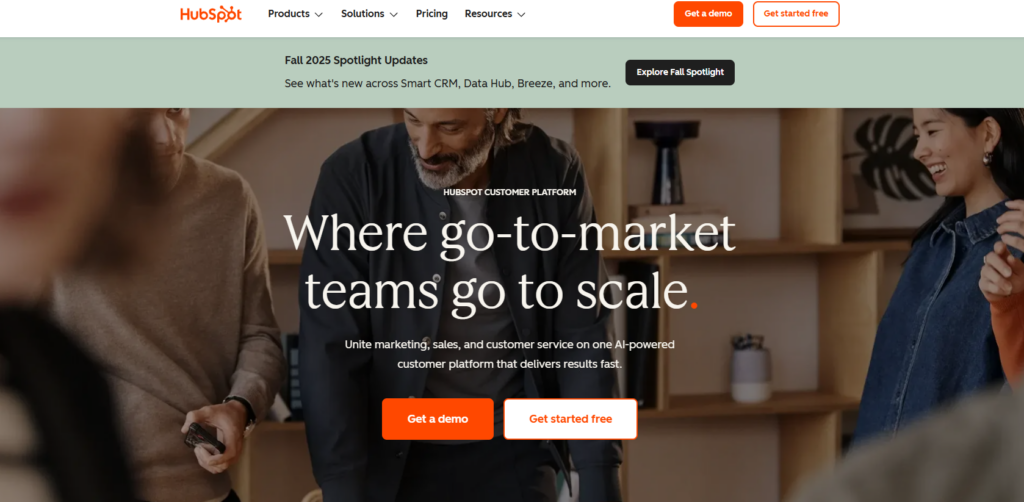The height and width of the screenshot is (502, 1024).
Task: Open the Resources menu label
Action: [x=488, y=14]
